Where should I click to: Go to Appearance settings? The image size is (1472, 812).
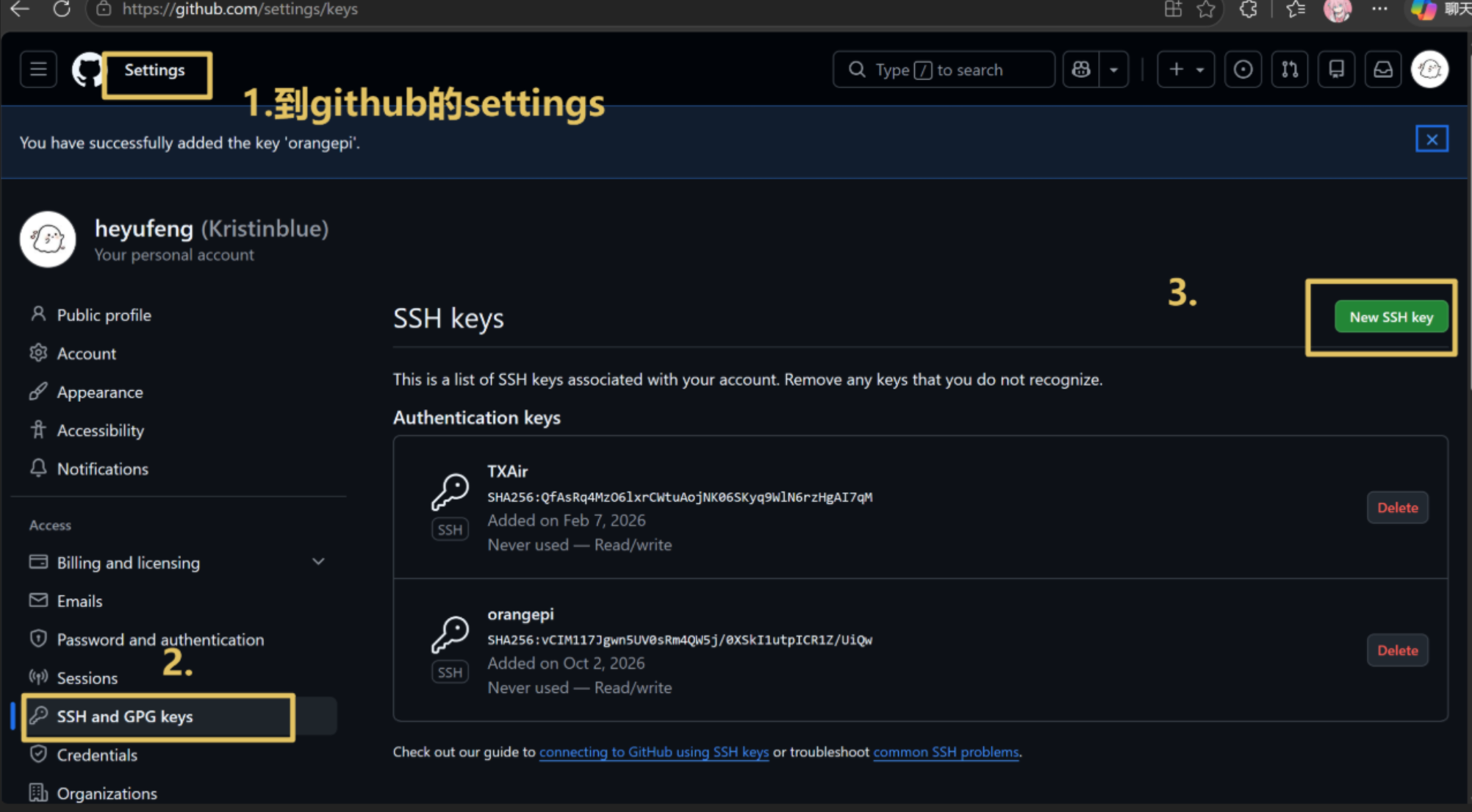coord(100,392)
